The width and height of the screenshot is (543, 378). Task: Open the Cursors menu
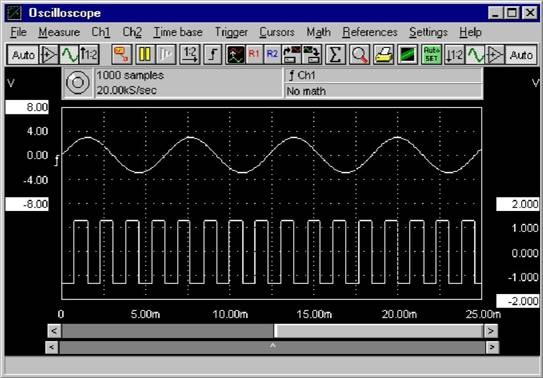[x=277, y=32]
